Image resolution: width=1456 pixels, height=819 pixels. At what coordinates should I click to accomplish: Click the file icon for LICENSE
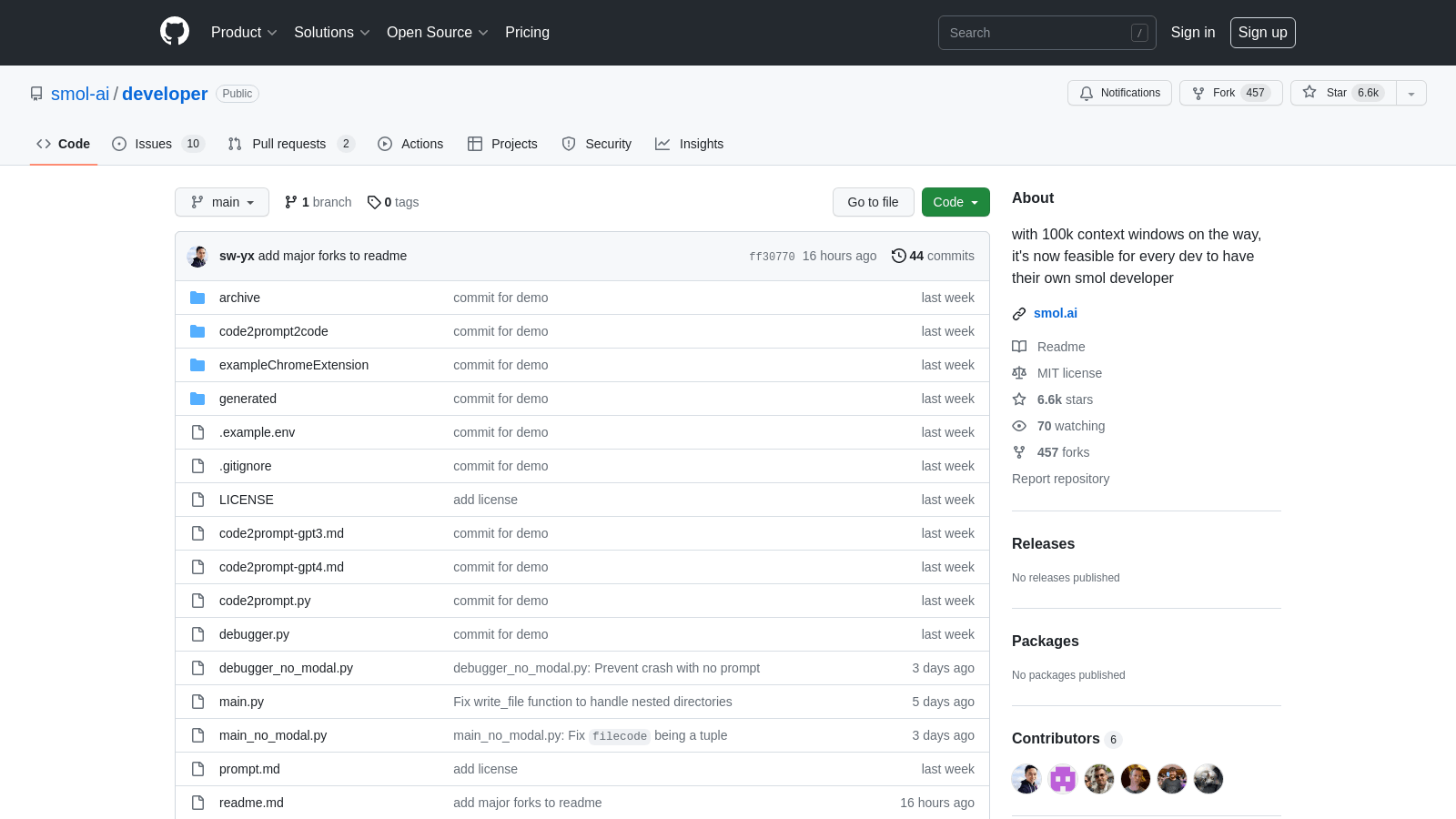click(197, 500)
